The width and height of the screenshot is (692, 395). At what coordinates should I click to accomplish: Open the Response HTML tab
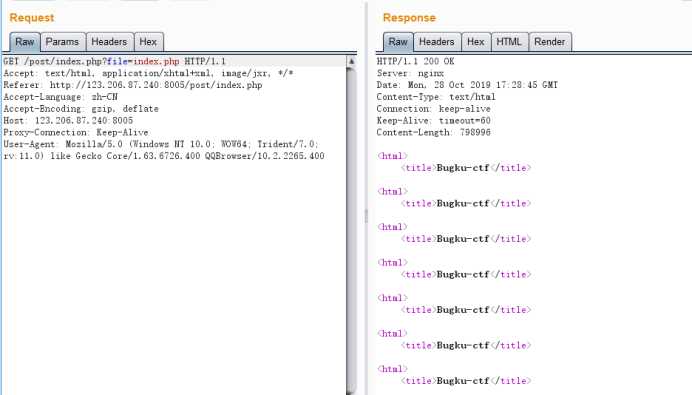[509, 42]
